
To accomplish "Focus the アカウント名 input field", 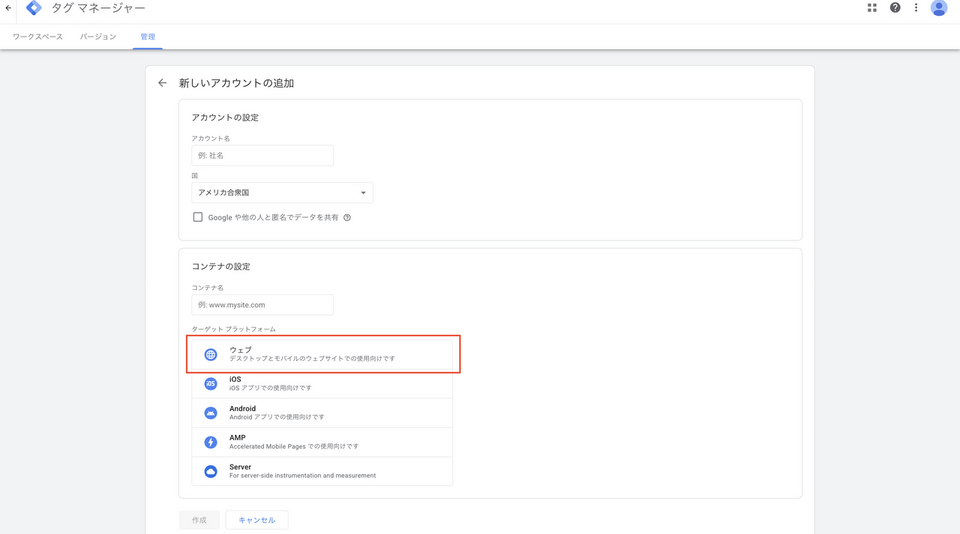I will pos(262,156).
